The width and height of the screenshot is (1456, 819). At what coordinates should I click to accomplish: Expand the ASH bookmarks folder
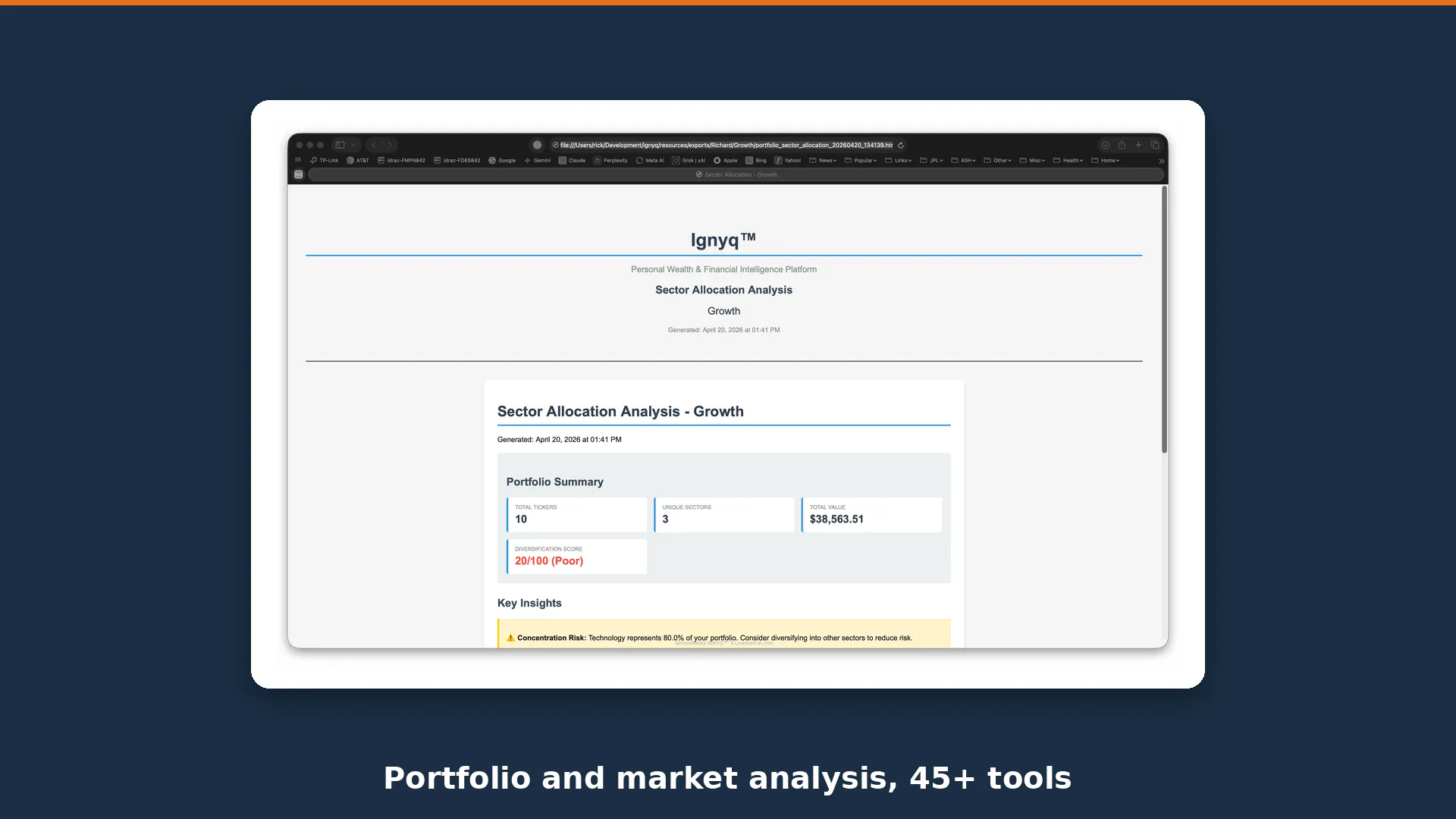click(964, 161)
